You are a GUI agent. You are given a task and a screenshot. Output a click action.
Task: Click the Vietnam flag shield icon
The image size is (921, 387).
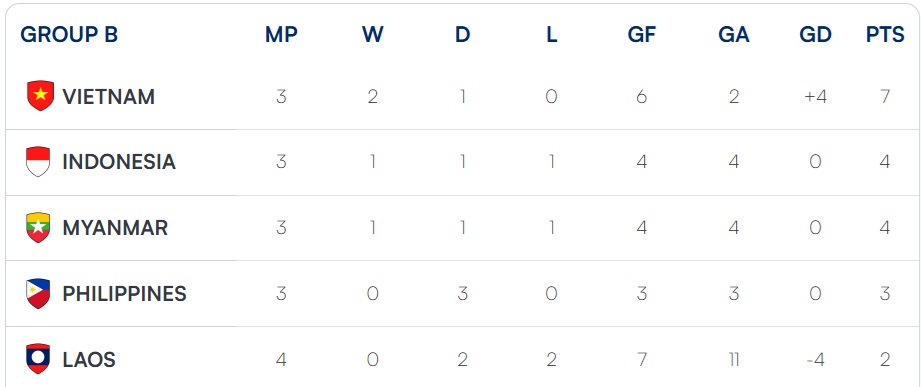[40, 96]
